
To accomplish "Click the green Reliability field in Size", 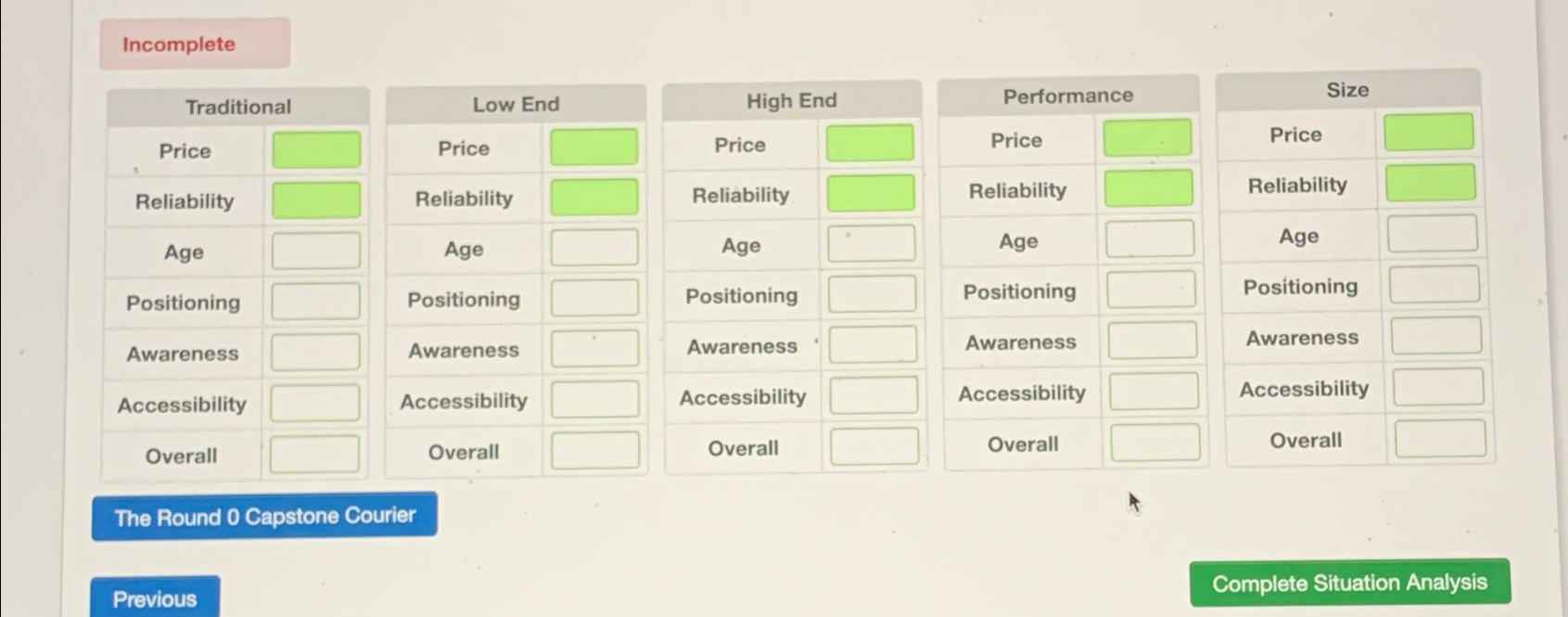I will tap(1430, 183).
